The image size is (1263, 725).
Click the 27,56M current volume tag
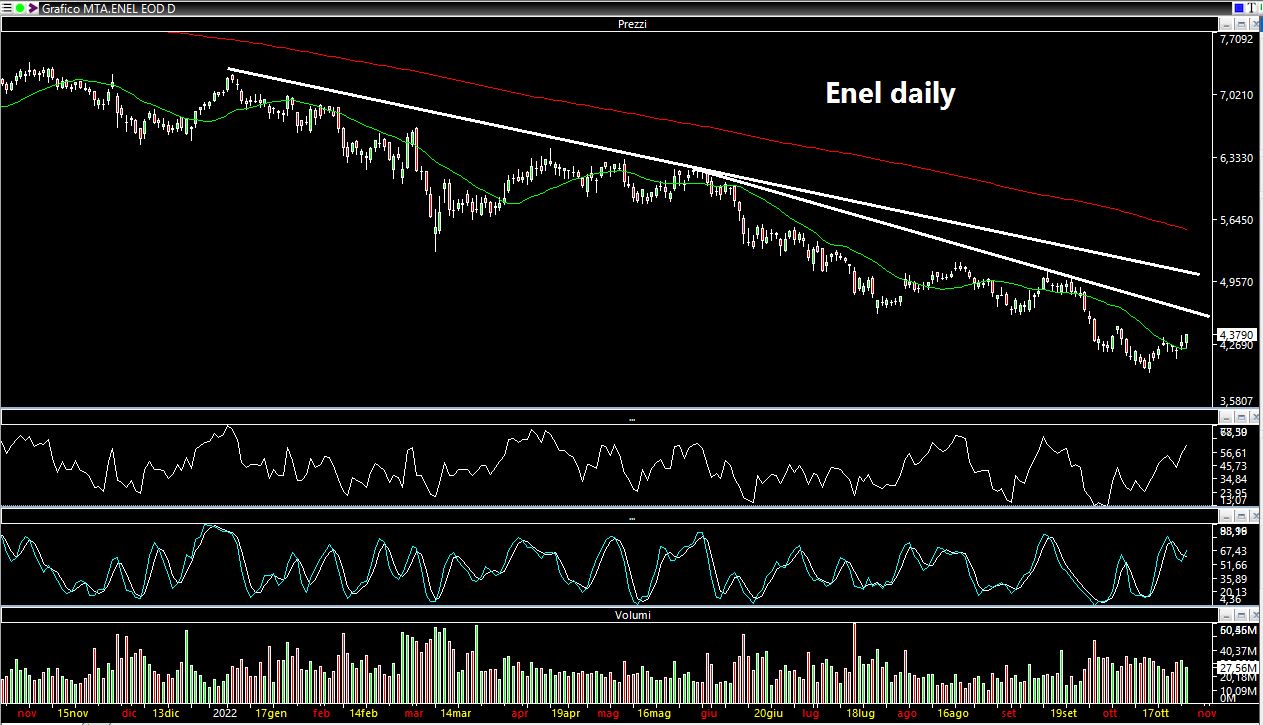click(1238, 667)
